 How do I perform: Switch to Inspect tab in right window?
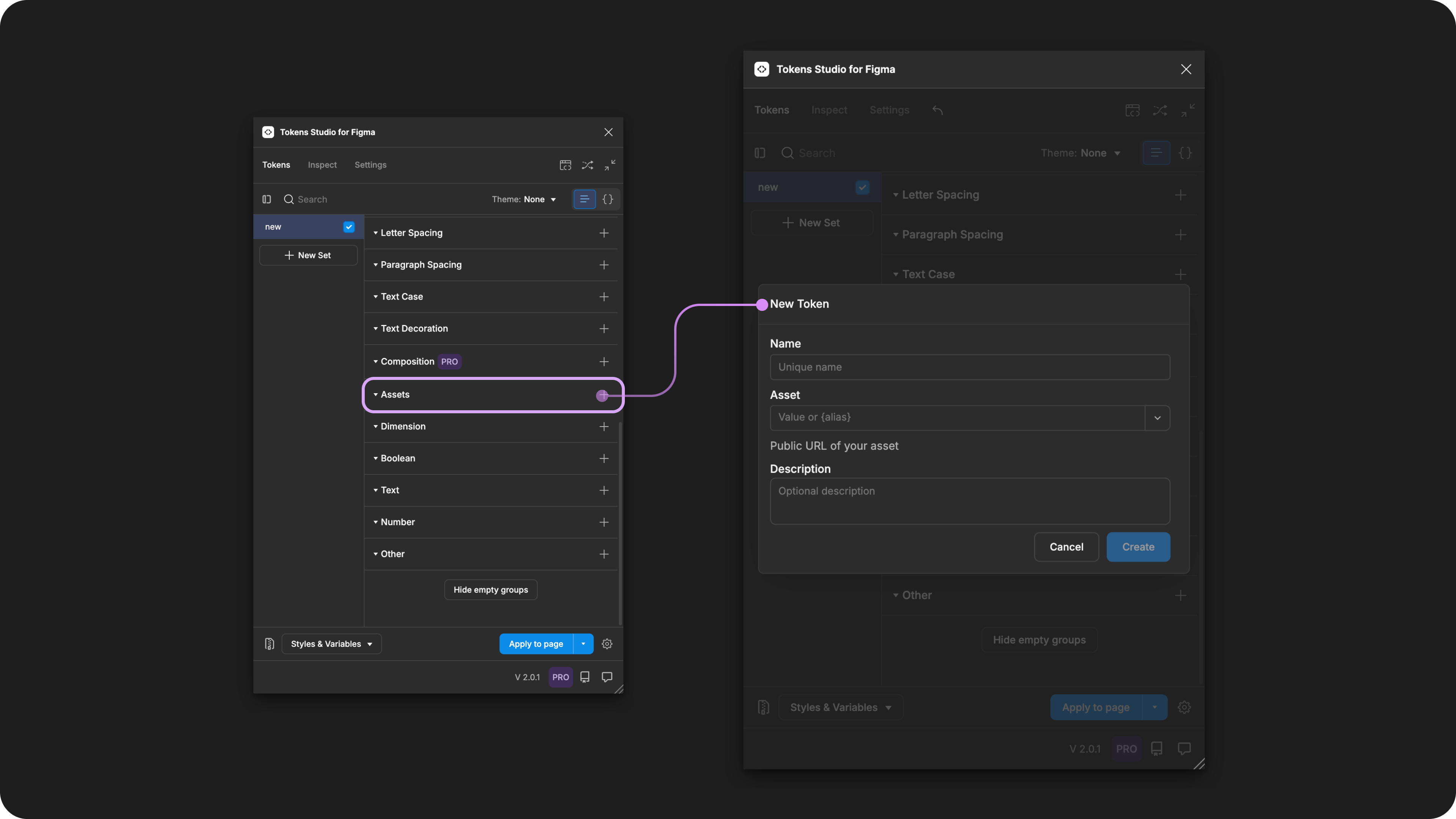click(x=829, y=110)
